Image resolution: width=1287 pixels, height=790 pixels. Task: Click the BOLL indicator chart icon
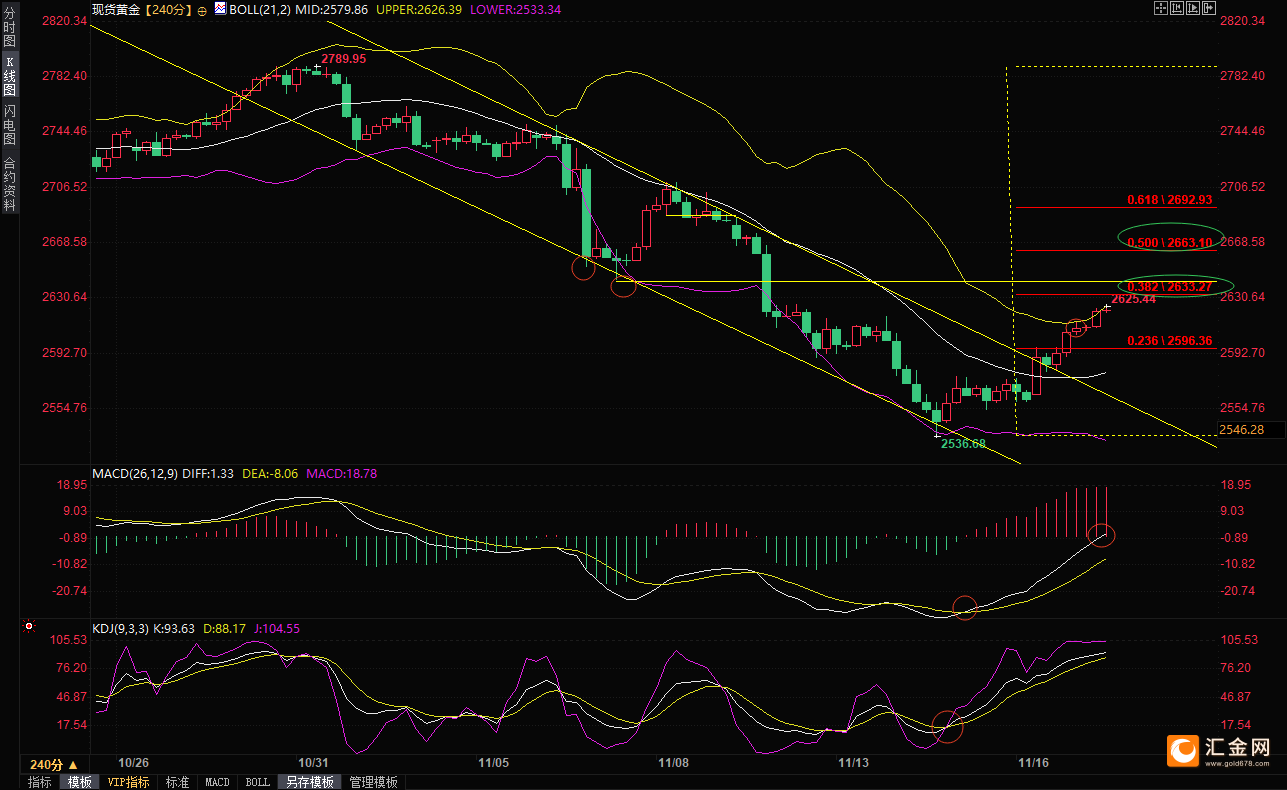pyautogui.click(x=220, y=8)
